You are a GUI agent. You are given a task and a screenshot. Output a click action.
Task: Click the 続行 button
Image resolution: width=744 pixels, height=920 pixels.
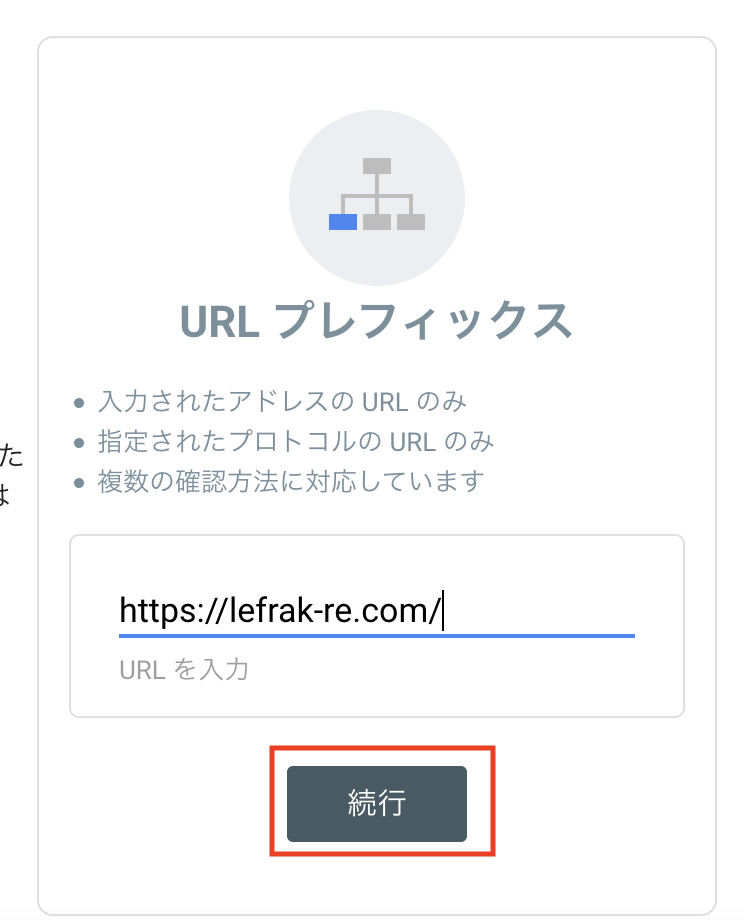(377, 803)
